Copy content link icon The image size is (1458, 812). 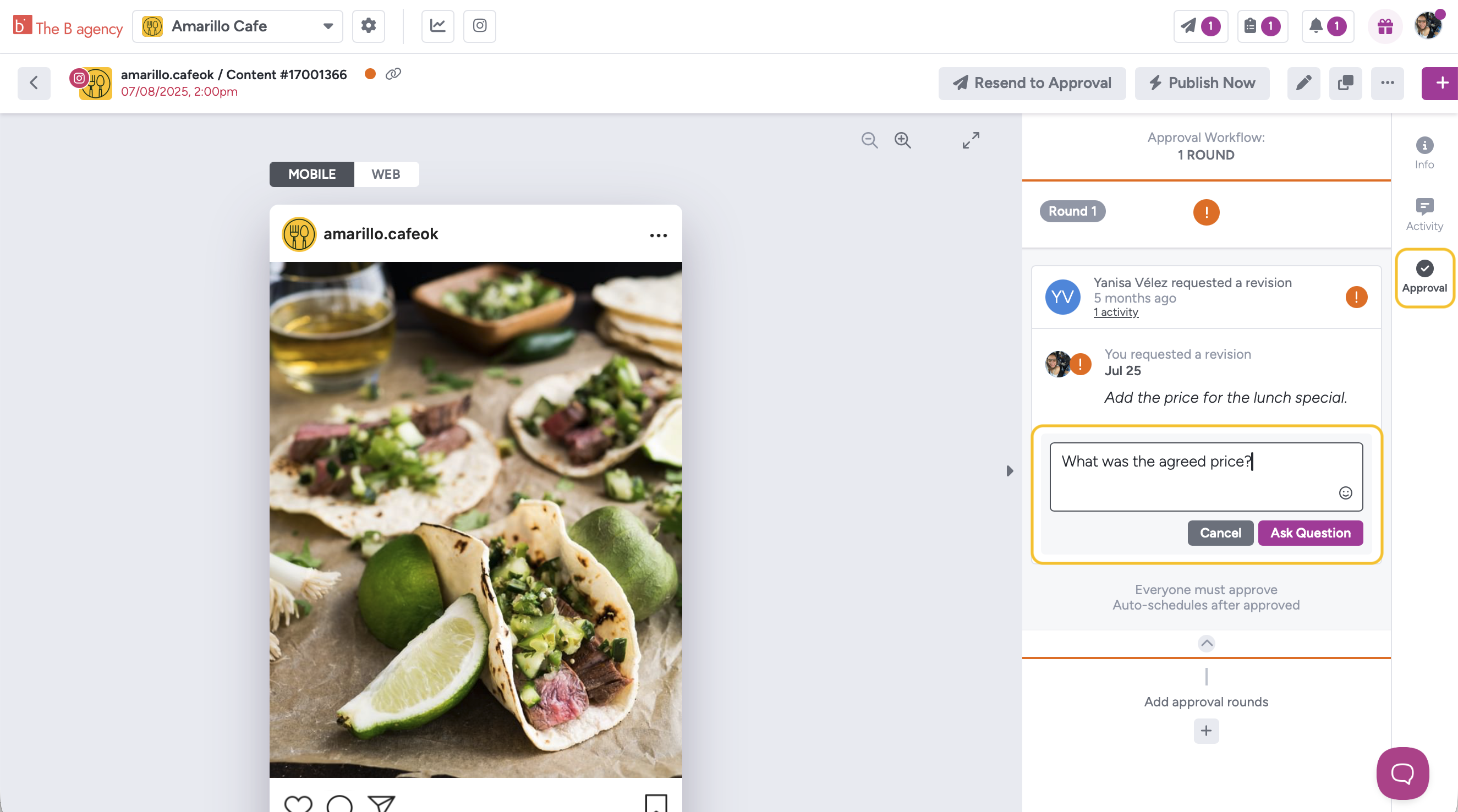coord(393,74)
